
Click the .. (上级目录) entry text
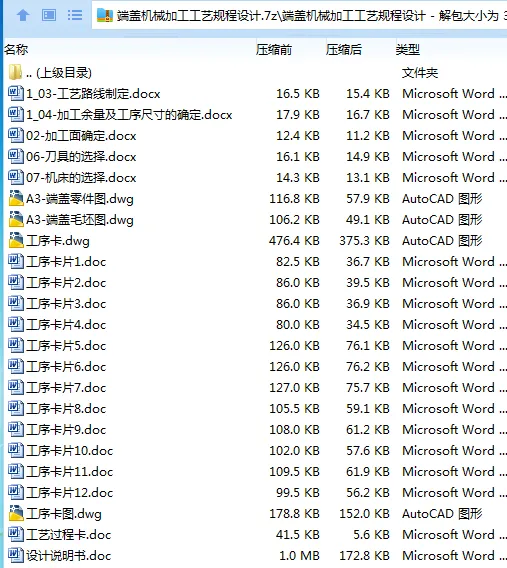pyautogui.click(x=59, y=73)
